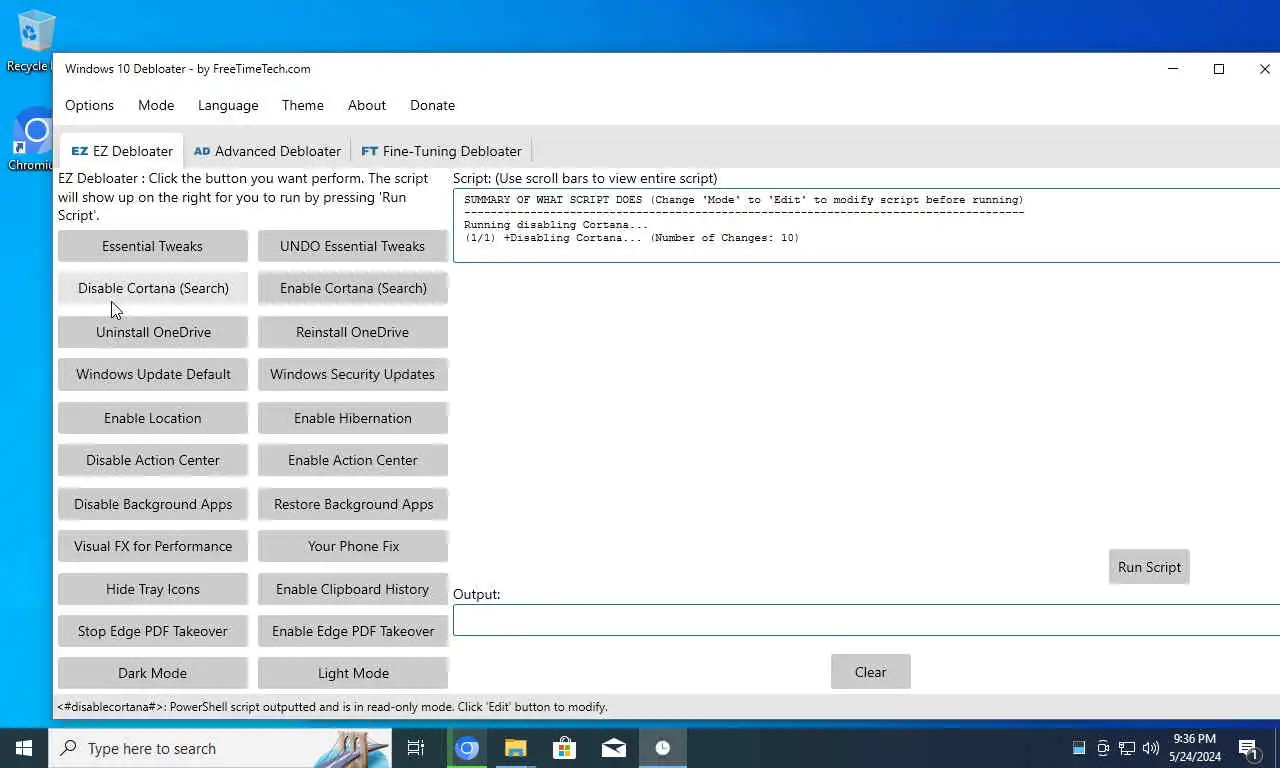Open the Mode menu
The height and width of the screenshot is (768, 1280).
[x=156, y=105]
